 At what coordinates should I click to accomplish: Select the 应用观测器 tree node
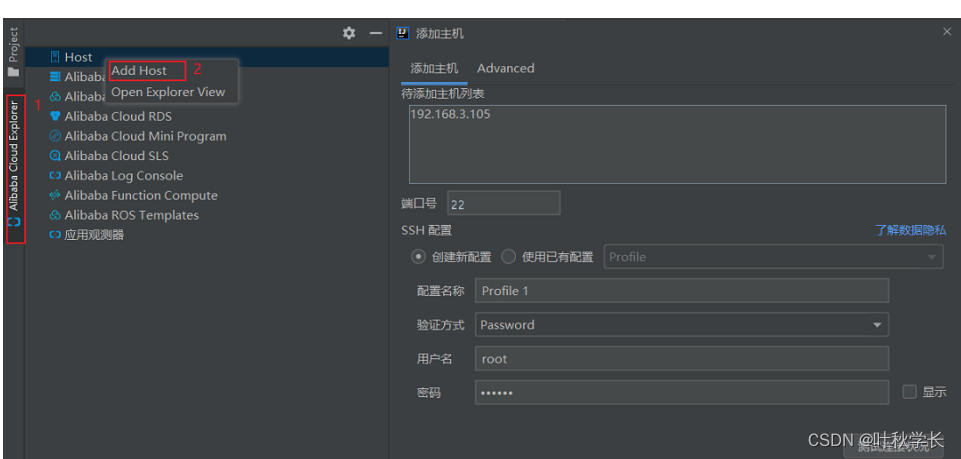tap(94, 235)
